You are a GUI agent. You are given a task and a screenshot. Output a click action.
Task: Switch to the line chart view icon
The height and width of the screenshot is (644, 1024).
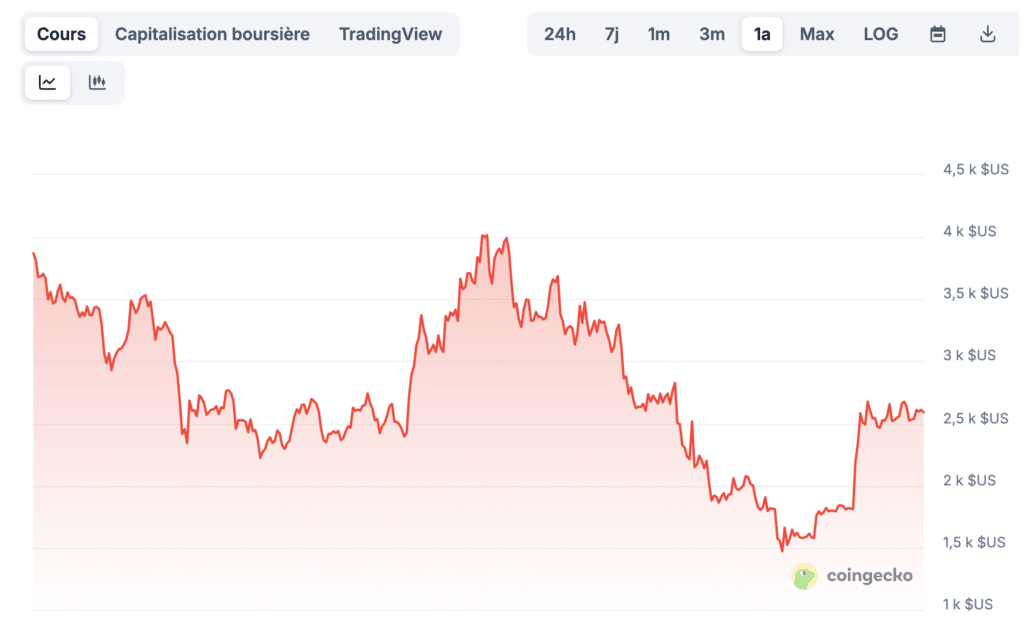[x=47, y=82]
